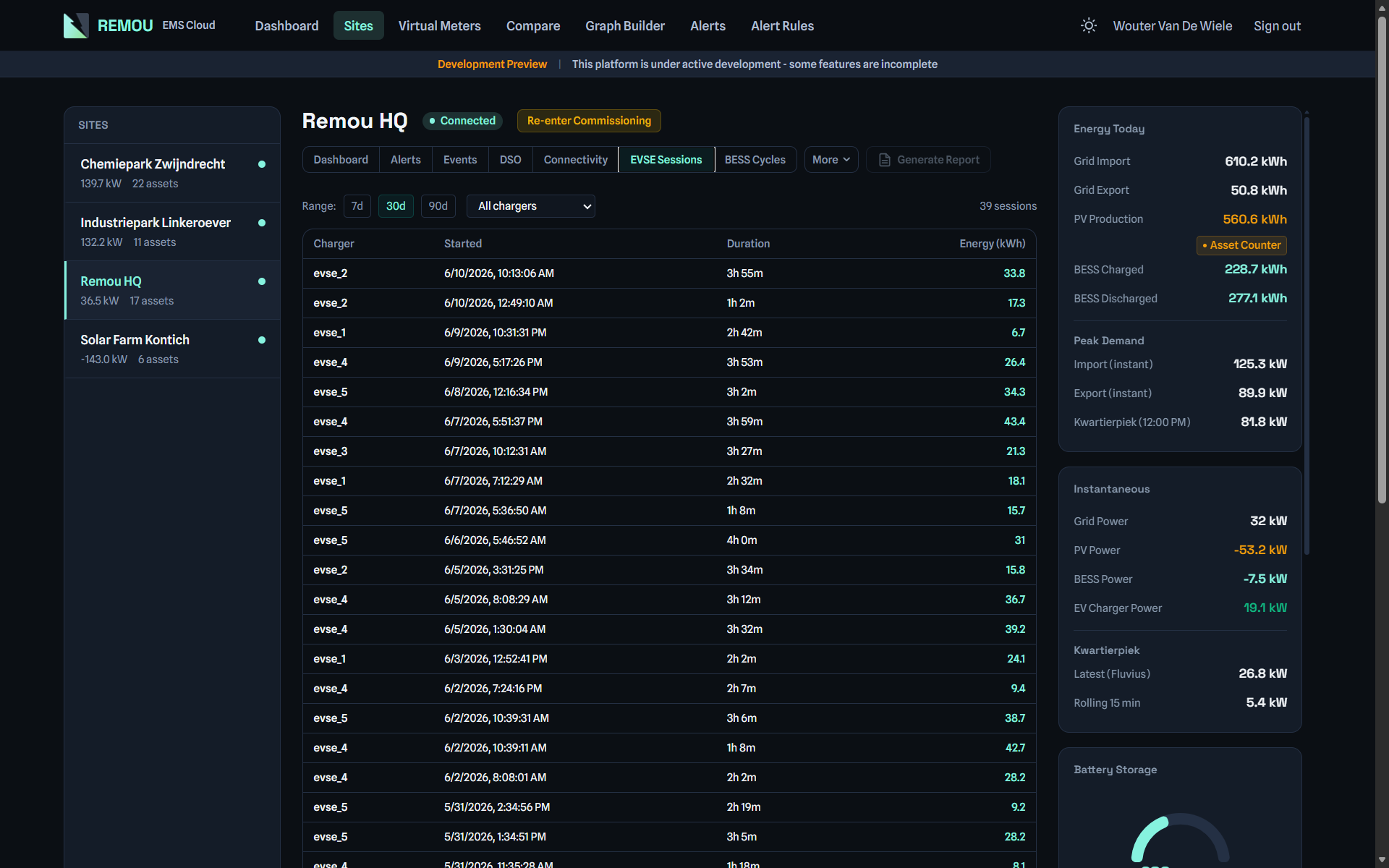Switch to the BESS Cycles tab

coord(755,160)
